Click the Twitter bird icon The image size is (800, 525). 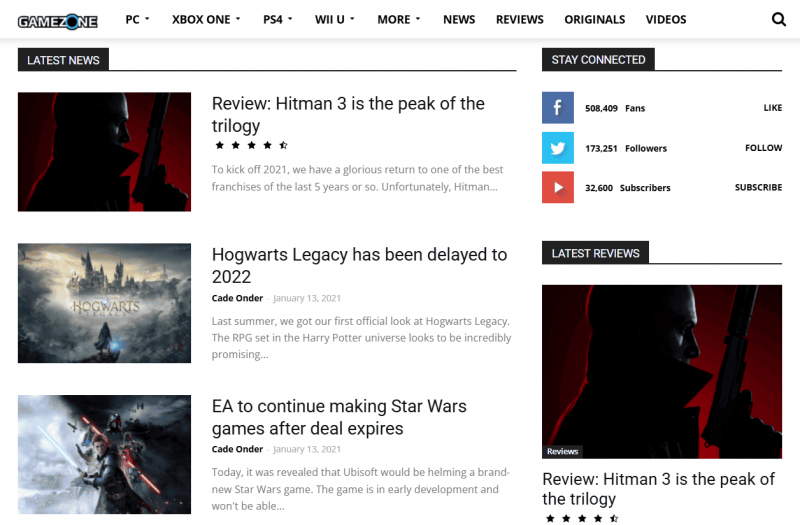click(558, 148)
